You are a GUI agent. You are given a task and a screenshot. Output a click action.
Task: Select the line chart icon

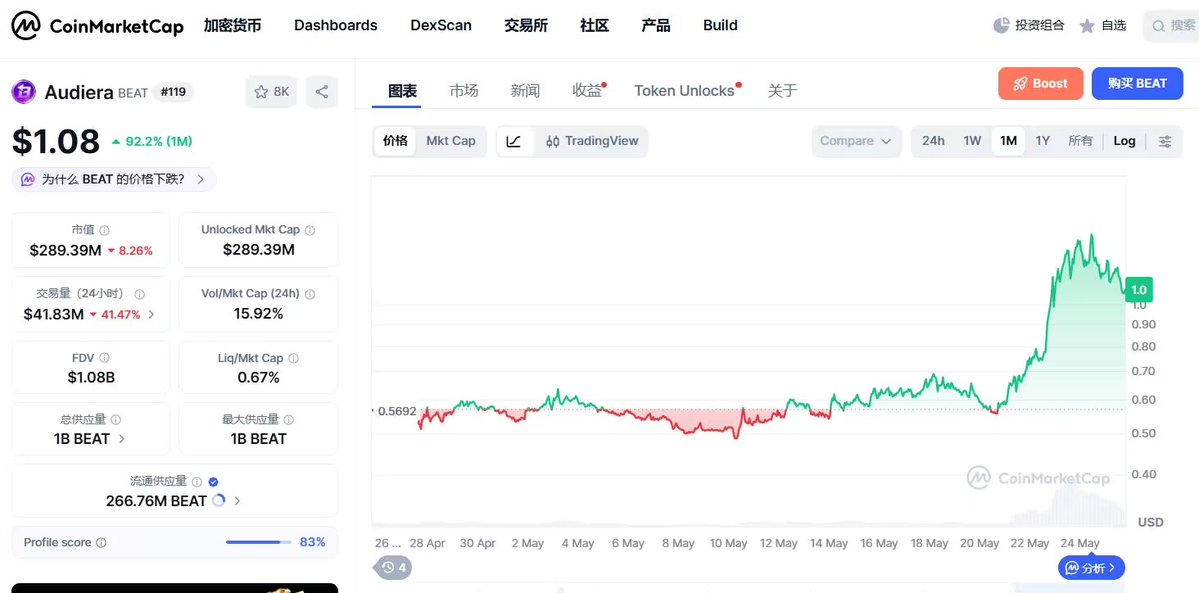[514, 142]
